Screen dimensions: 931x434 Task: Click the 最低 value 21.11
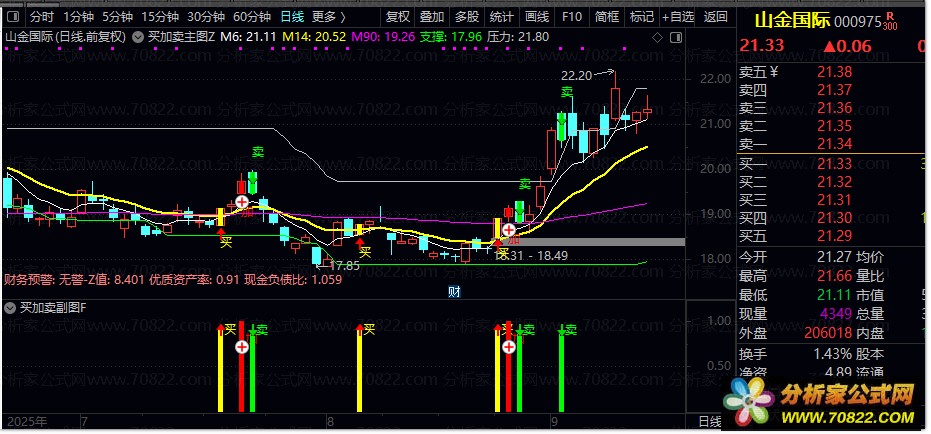coord(834,295)
